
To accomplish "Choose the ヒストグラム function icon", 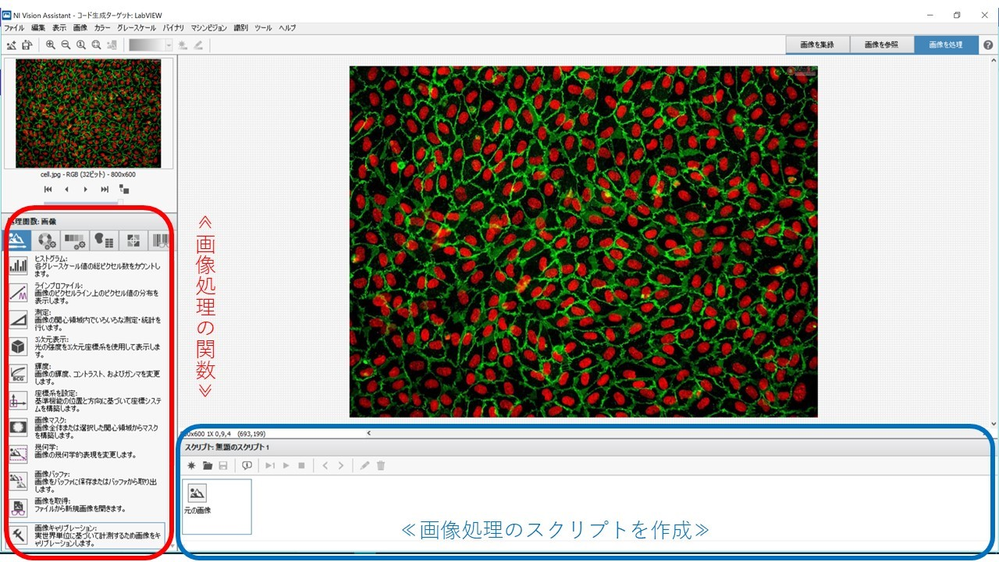I will pyautogui.click(x=18, y=266).
